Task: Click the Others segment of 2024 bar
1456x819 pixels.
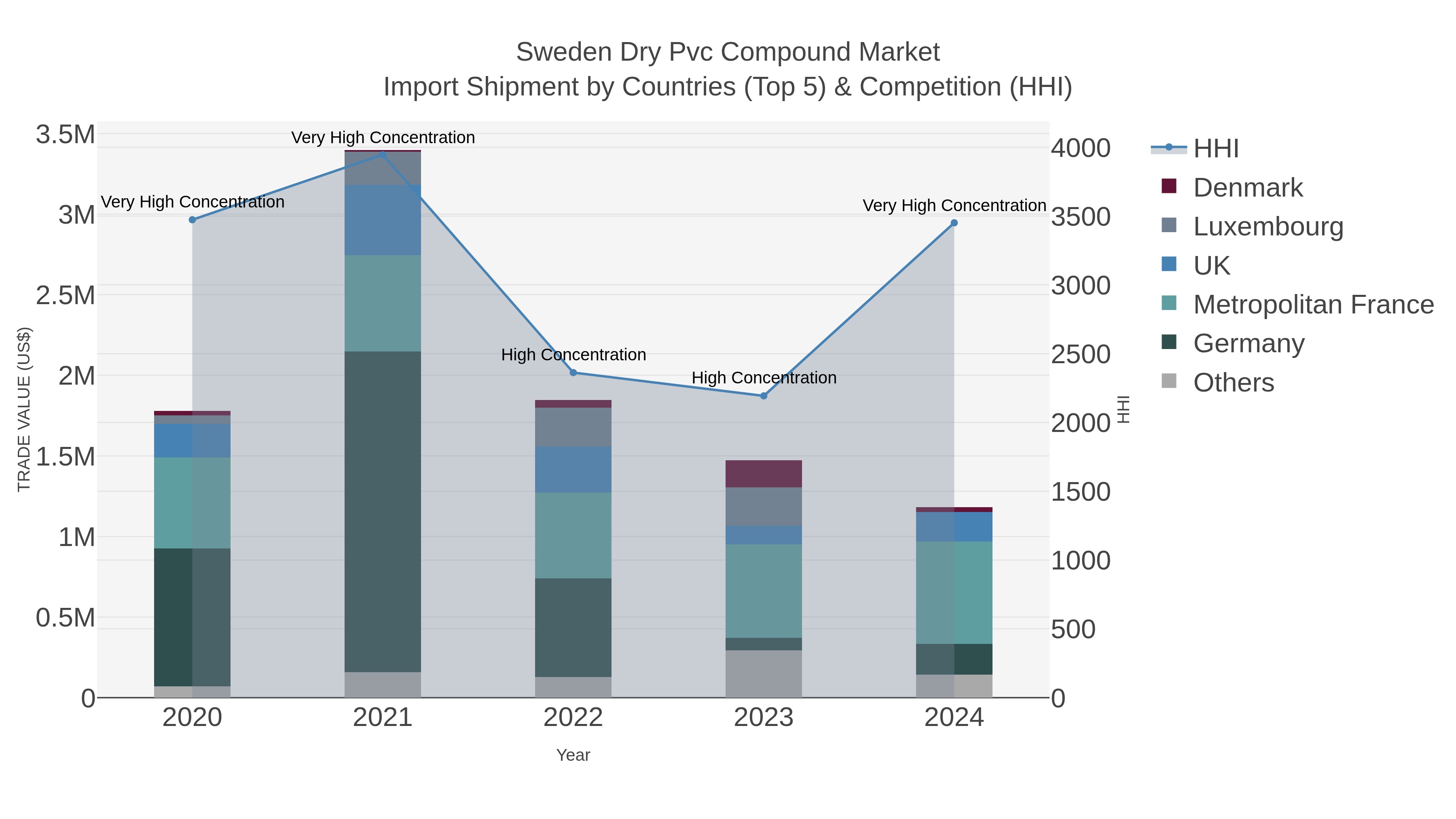Action: pyautogui.click(x=954, y=686)
